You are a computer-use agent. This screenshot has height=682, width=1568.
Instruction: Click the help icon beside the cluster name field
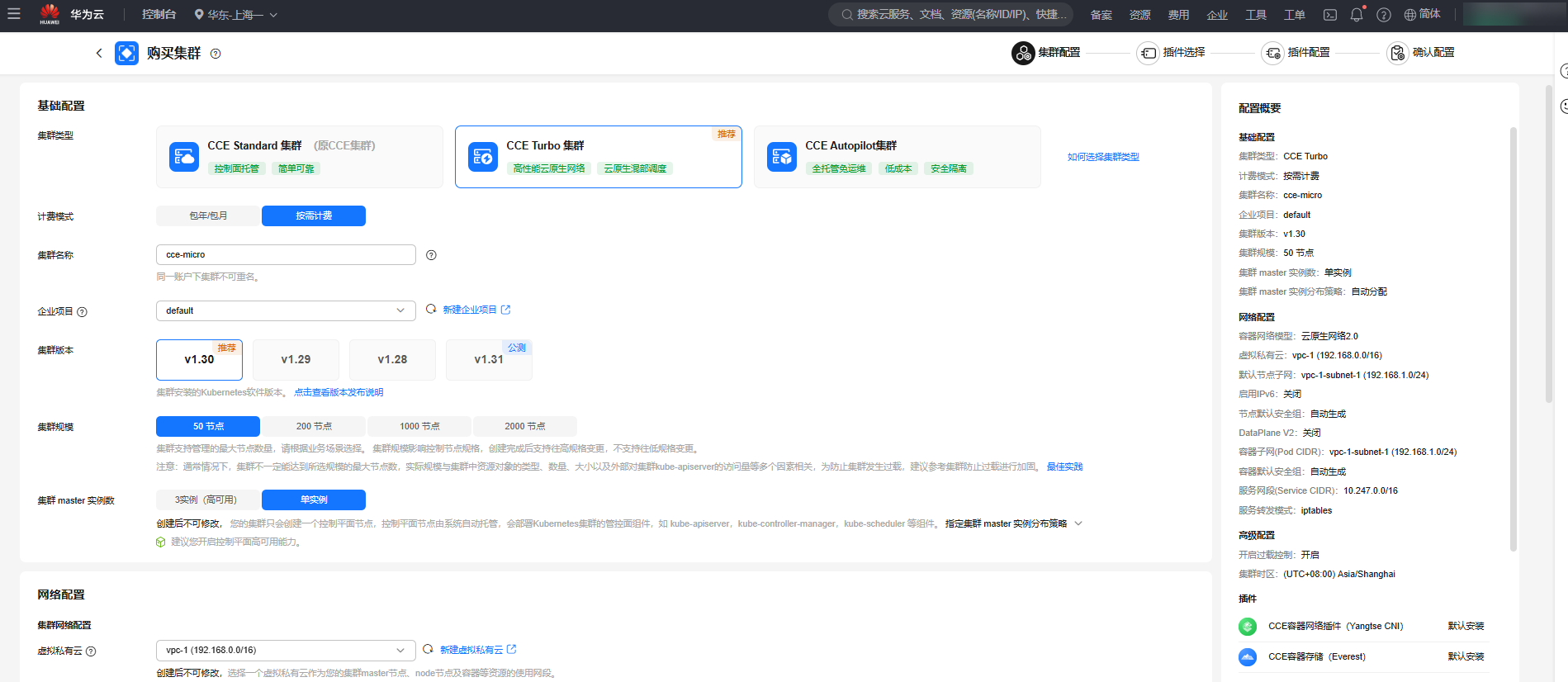pos(431,255)
